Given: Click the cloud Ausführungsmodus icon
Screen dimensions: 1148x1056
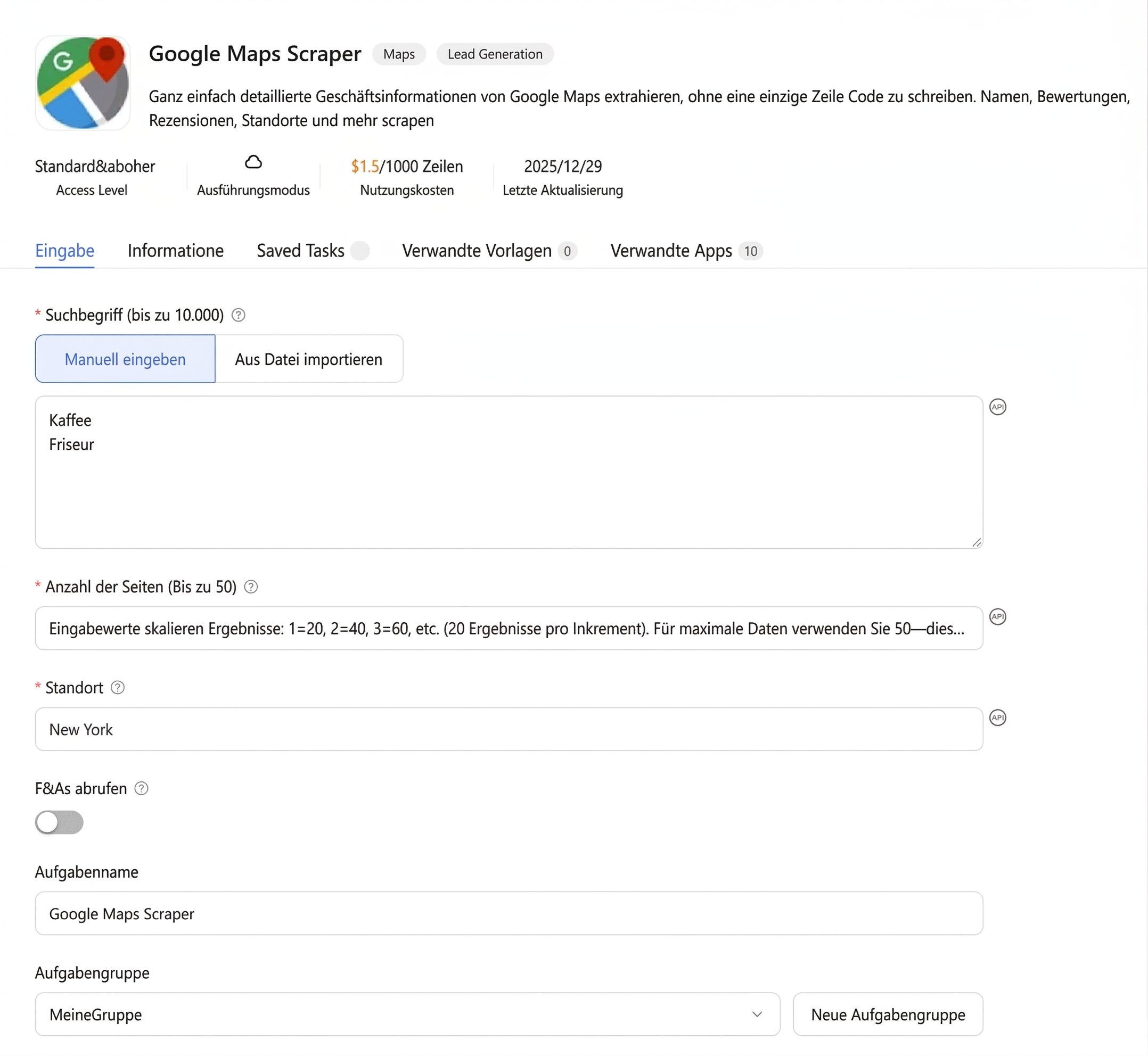Looking at the screenshot, I should (x=253, y=163).
